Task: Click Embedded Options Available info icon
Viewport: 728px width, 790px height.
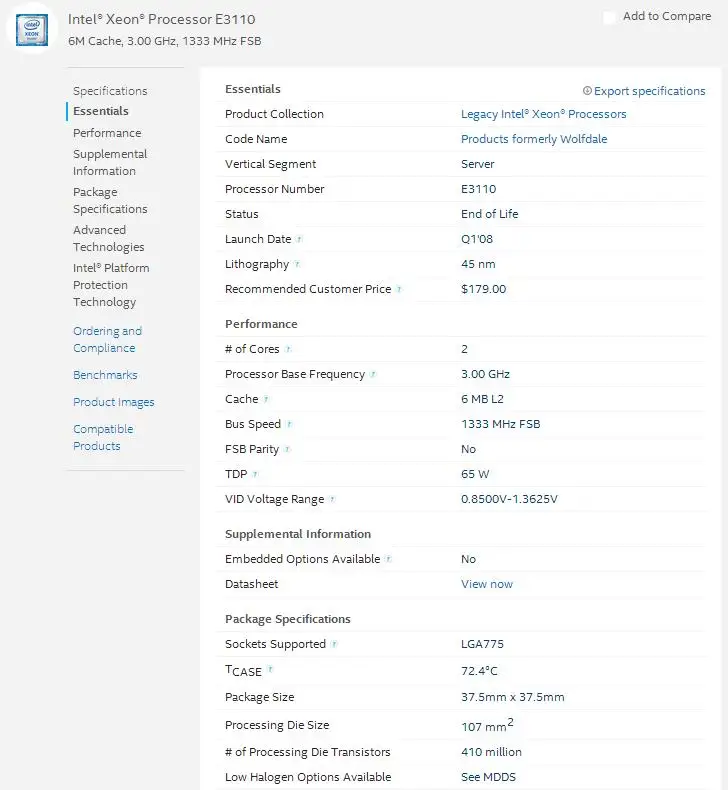Action: click(388, 559)
